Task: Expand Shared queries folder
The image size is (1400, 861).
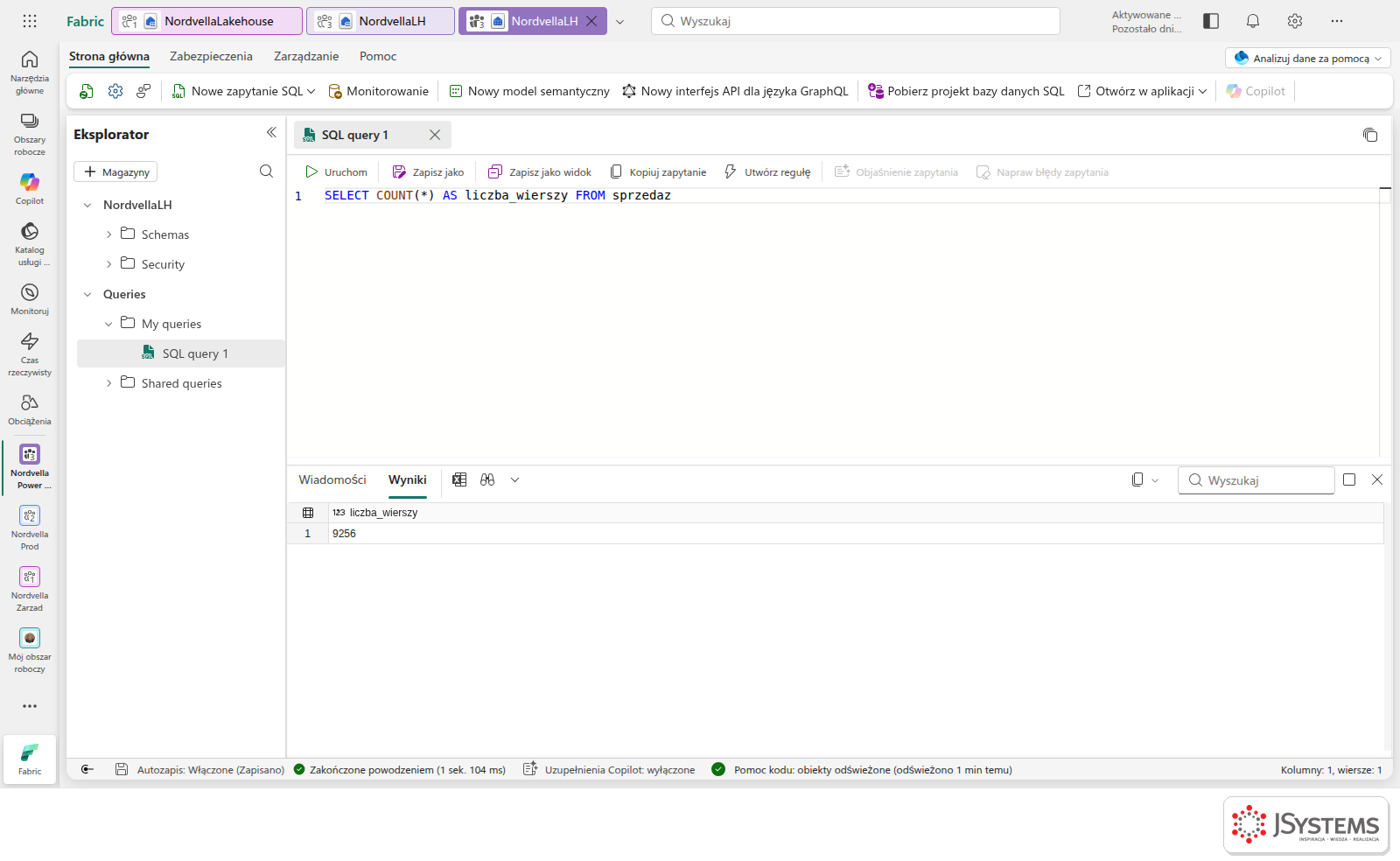Action: pyautogui.click(x=108, y=383)
